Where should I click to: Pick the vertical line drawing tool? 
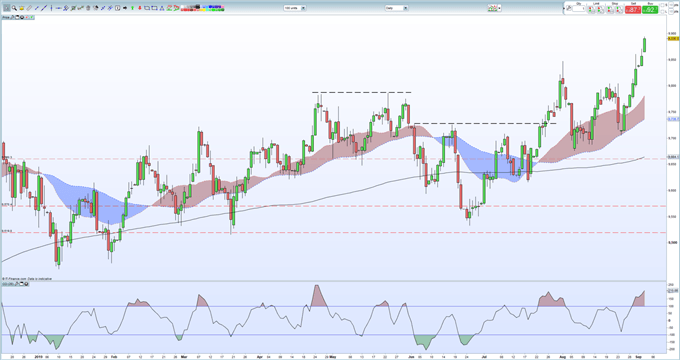pyautogui.click(x=51, y=8)
